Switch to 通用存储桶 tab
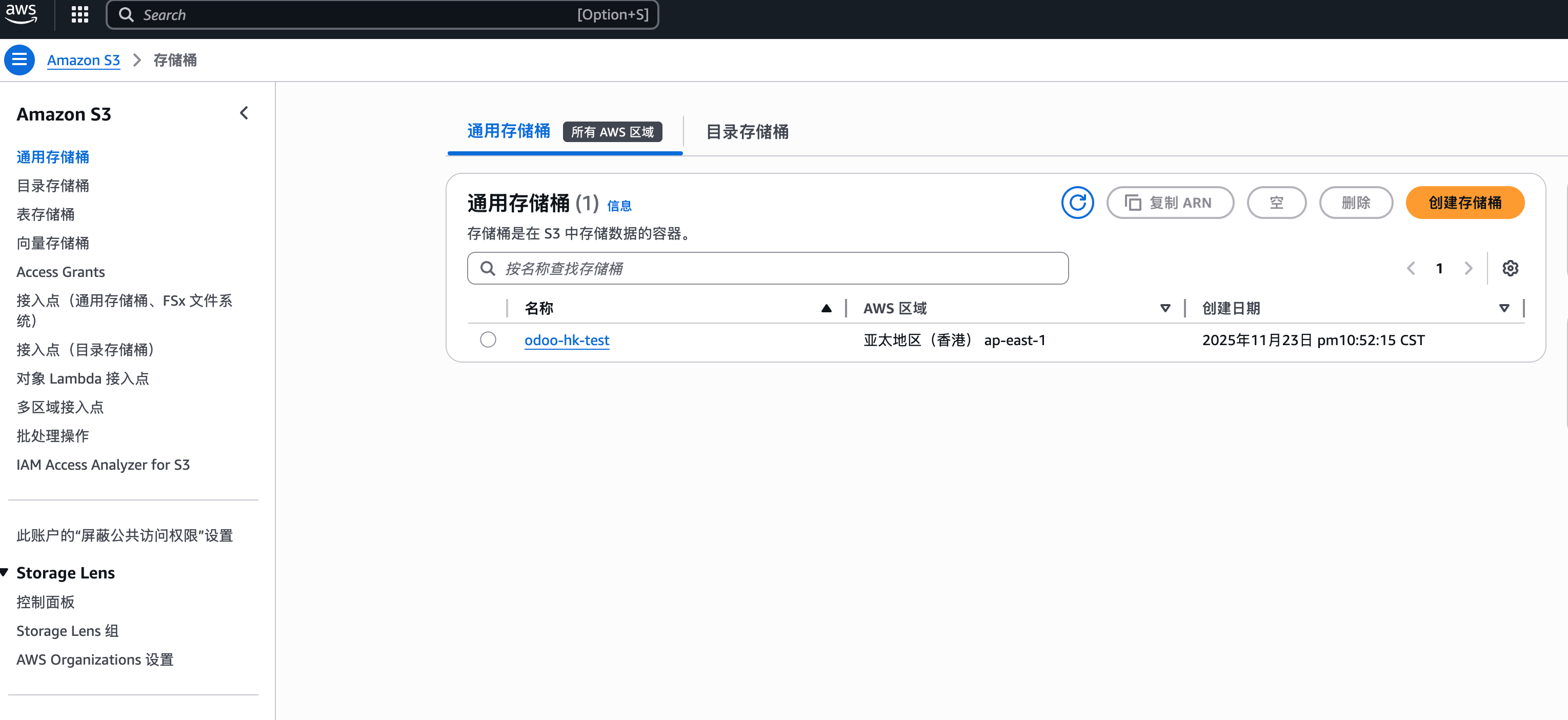The width and height of the screenshot is (1568, 720). (508, 131)
